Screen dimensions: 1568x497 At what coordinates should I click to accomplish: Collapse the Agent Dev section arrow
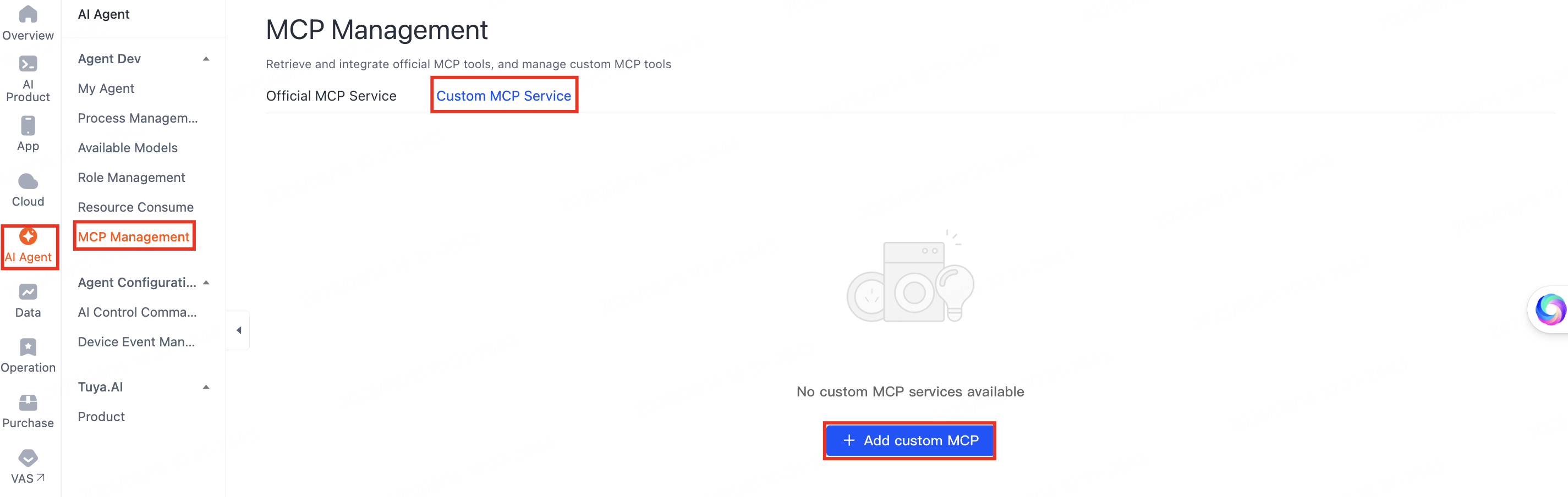pos(206,59)
